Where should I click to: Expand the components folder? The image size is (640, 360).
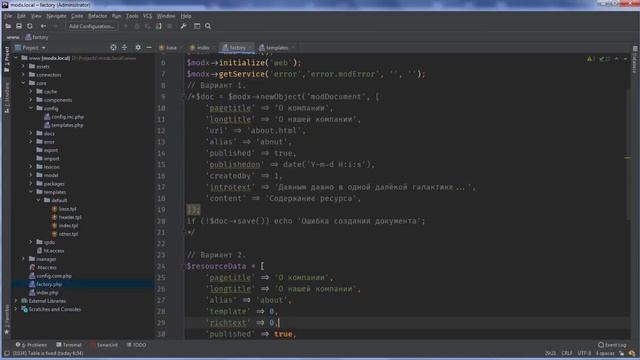31,100
